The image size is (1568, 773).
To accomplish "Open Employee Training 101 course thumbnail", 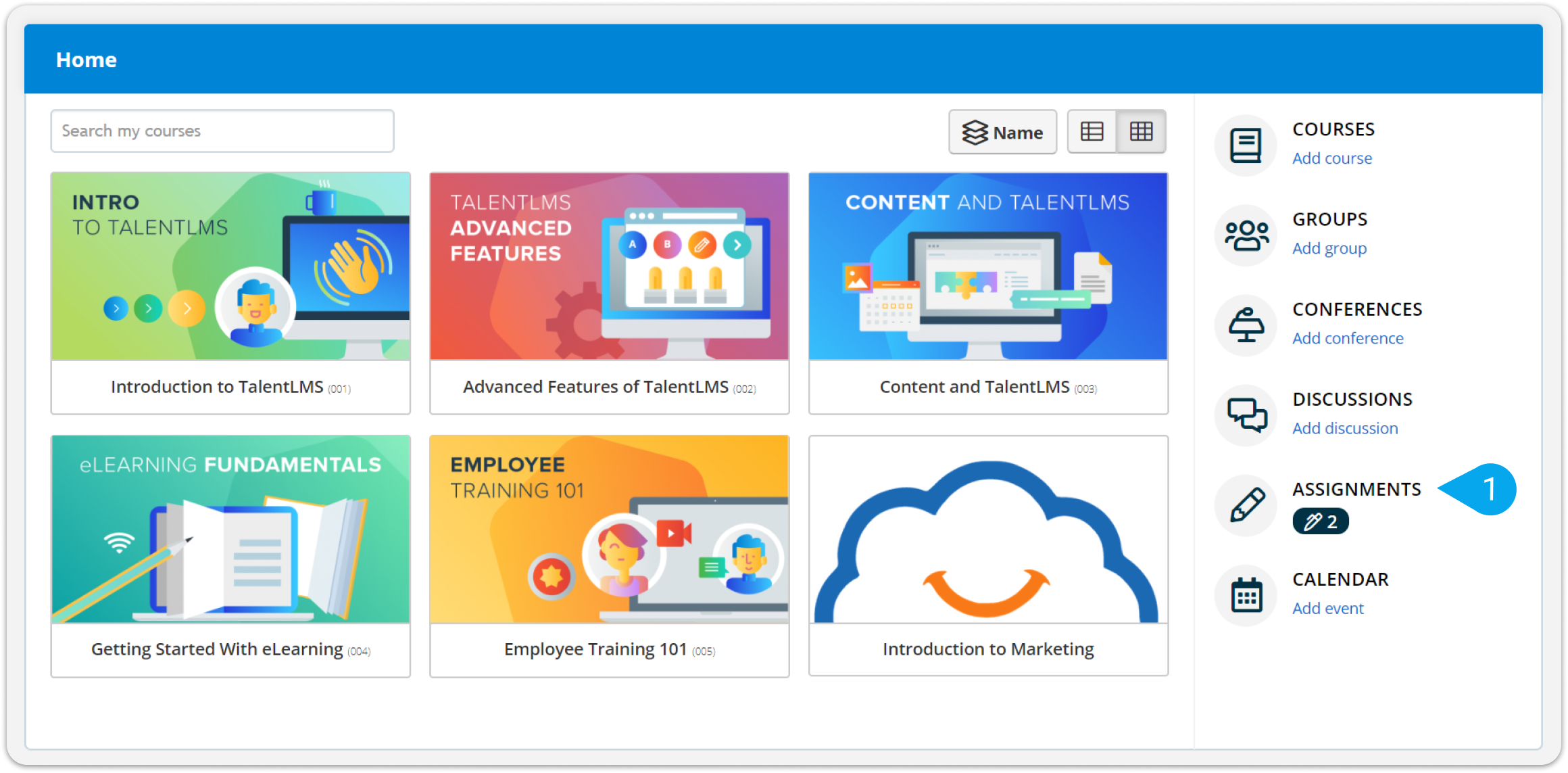I will (609, 529).
